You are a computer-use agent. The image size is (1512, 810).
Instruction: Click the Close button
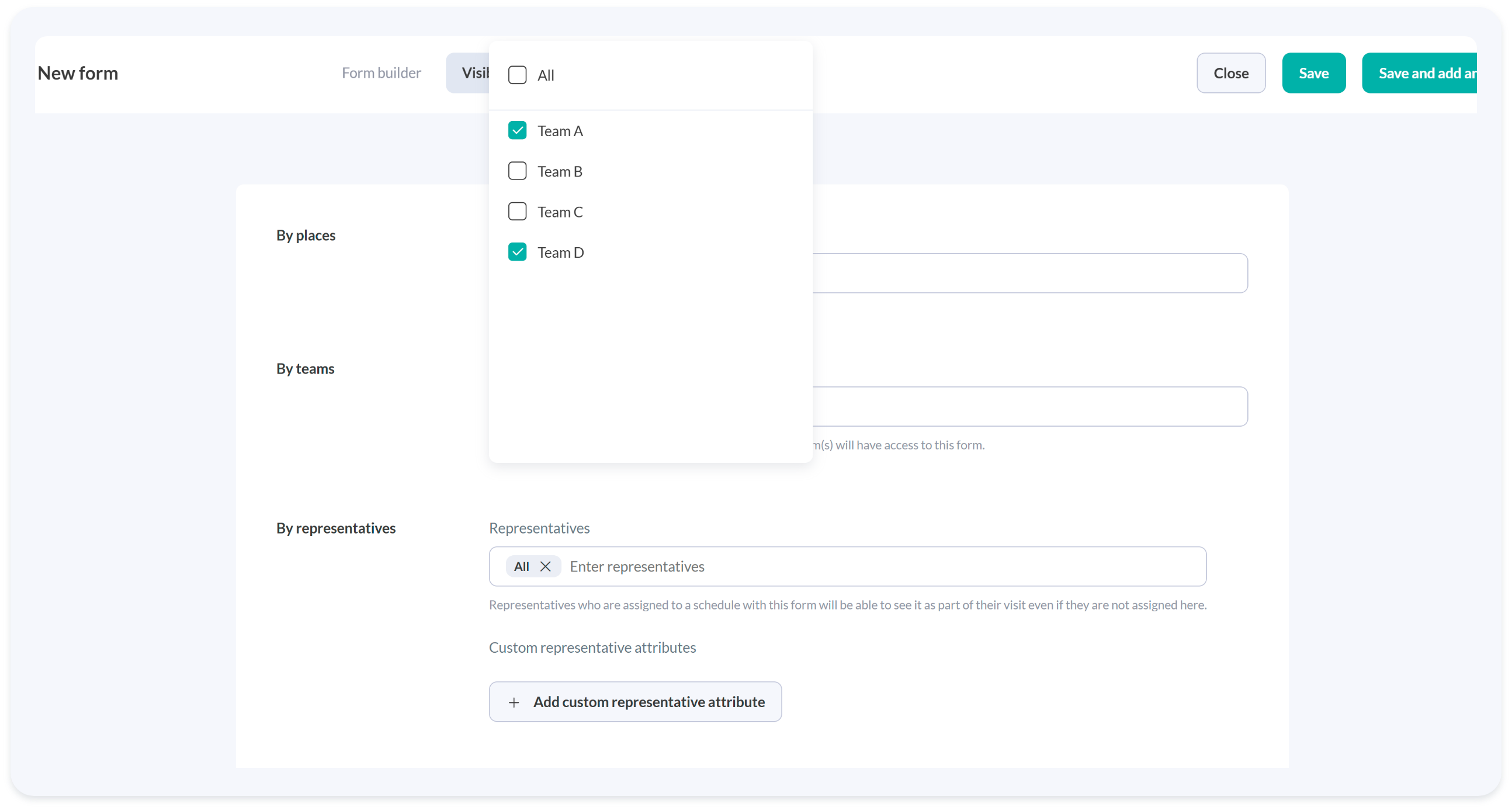point(1230,73)
